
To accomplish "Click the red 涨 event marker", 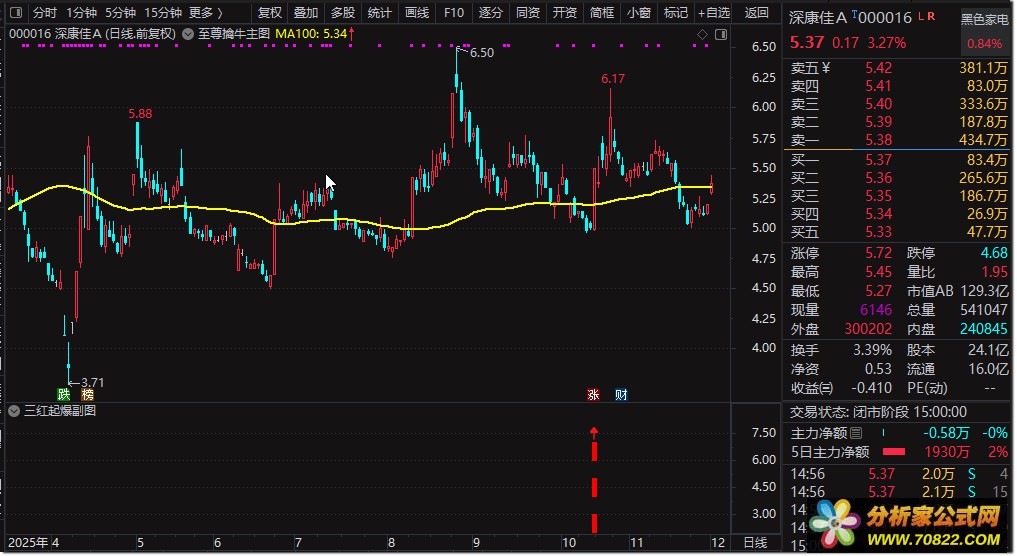I will pos(593,394).
